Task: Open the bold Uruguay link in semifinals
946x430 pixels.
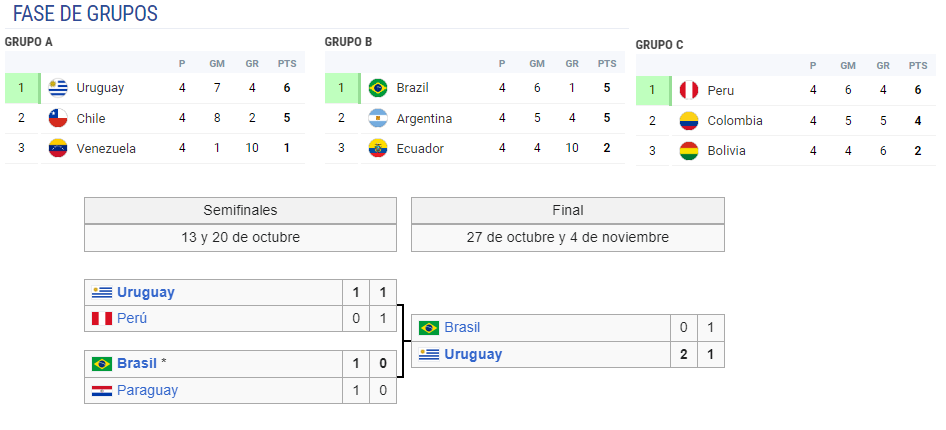Action: (146, 292)
